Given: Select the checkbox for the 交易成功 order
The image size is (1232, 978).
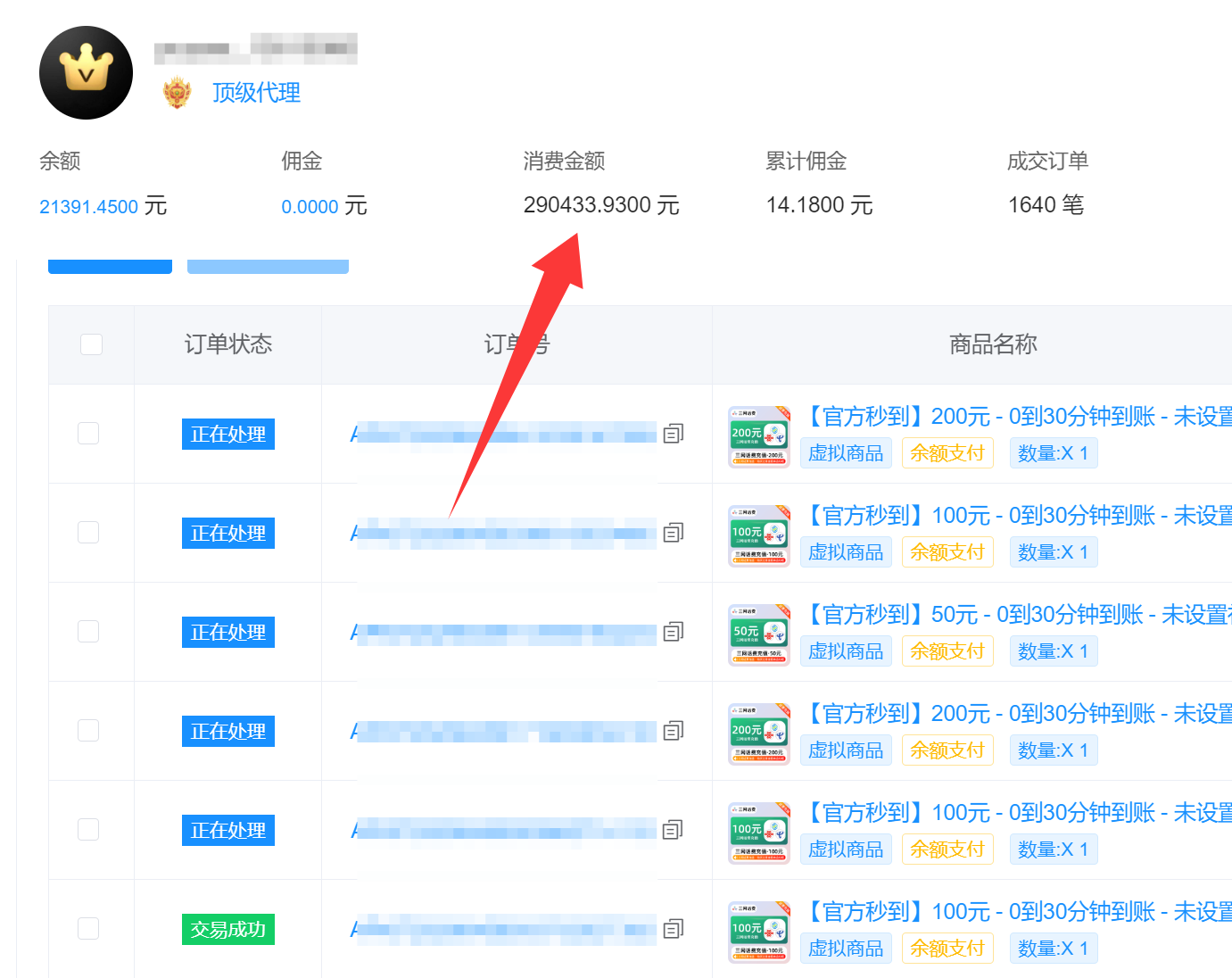Looking at the screenshot, I should [88, 929].
